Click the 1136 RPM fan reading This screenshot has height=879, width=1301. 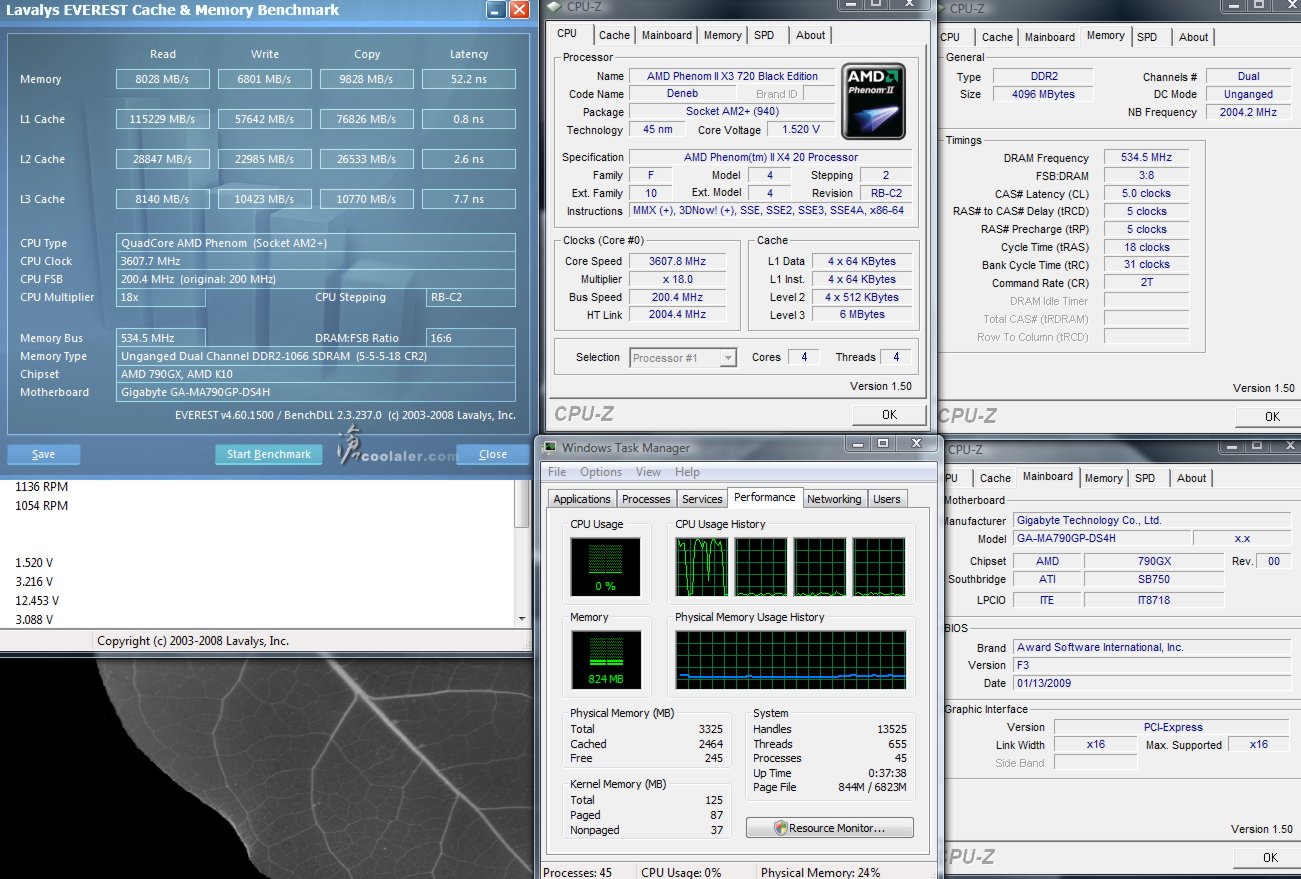coord(41,487)
